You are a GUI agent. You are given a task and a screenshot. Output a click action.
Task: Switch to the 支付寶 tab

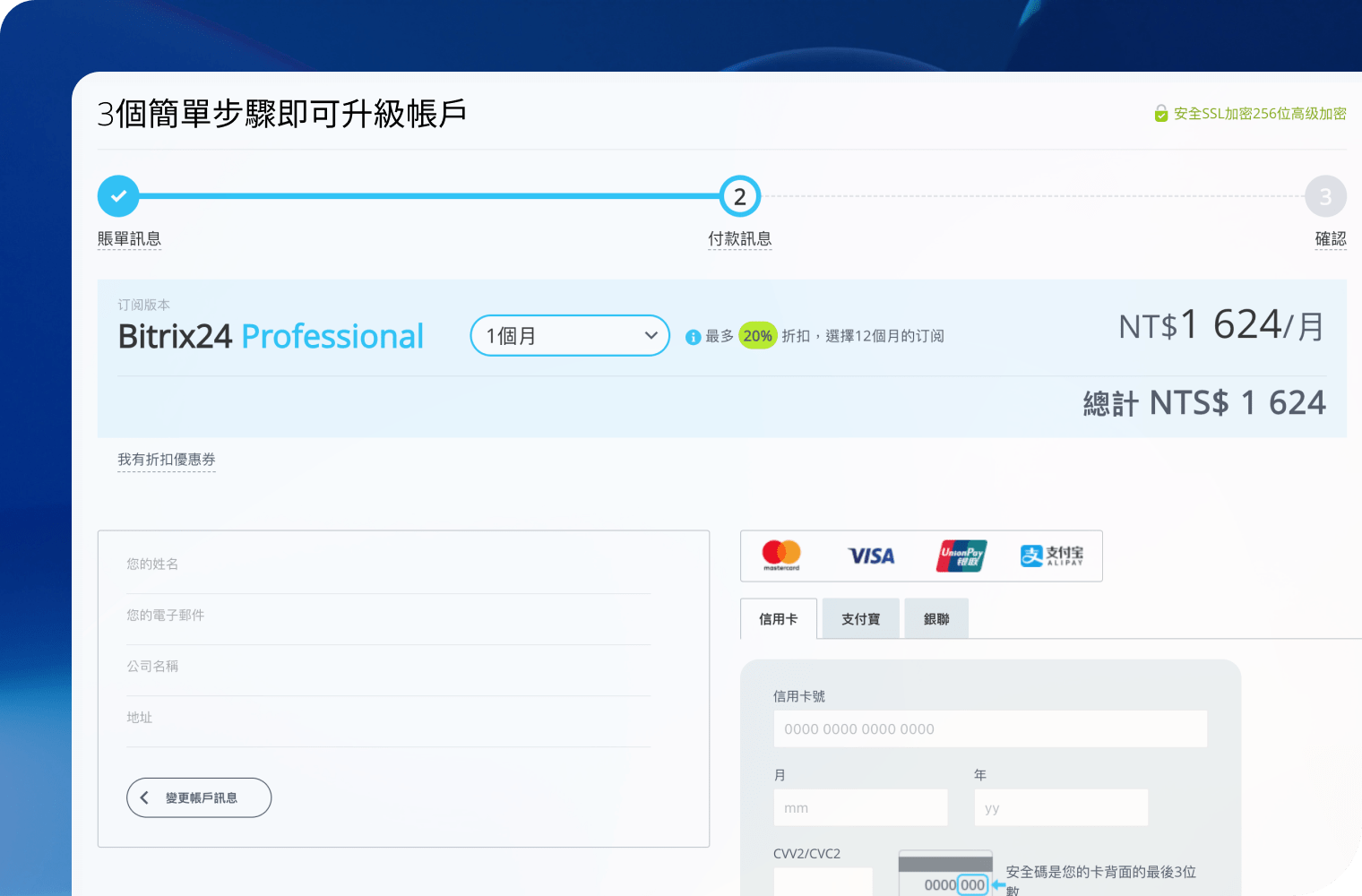(860, 619)
